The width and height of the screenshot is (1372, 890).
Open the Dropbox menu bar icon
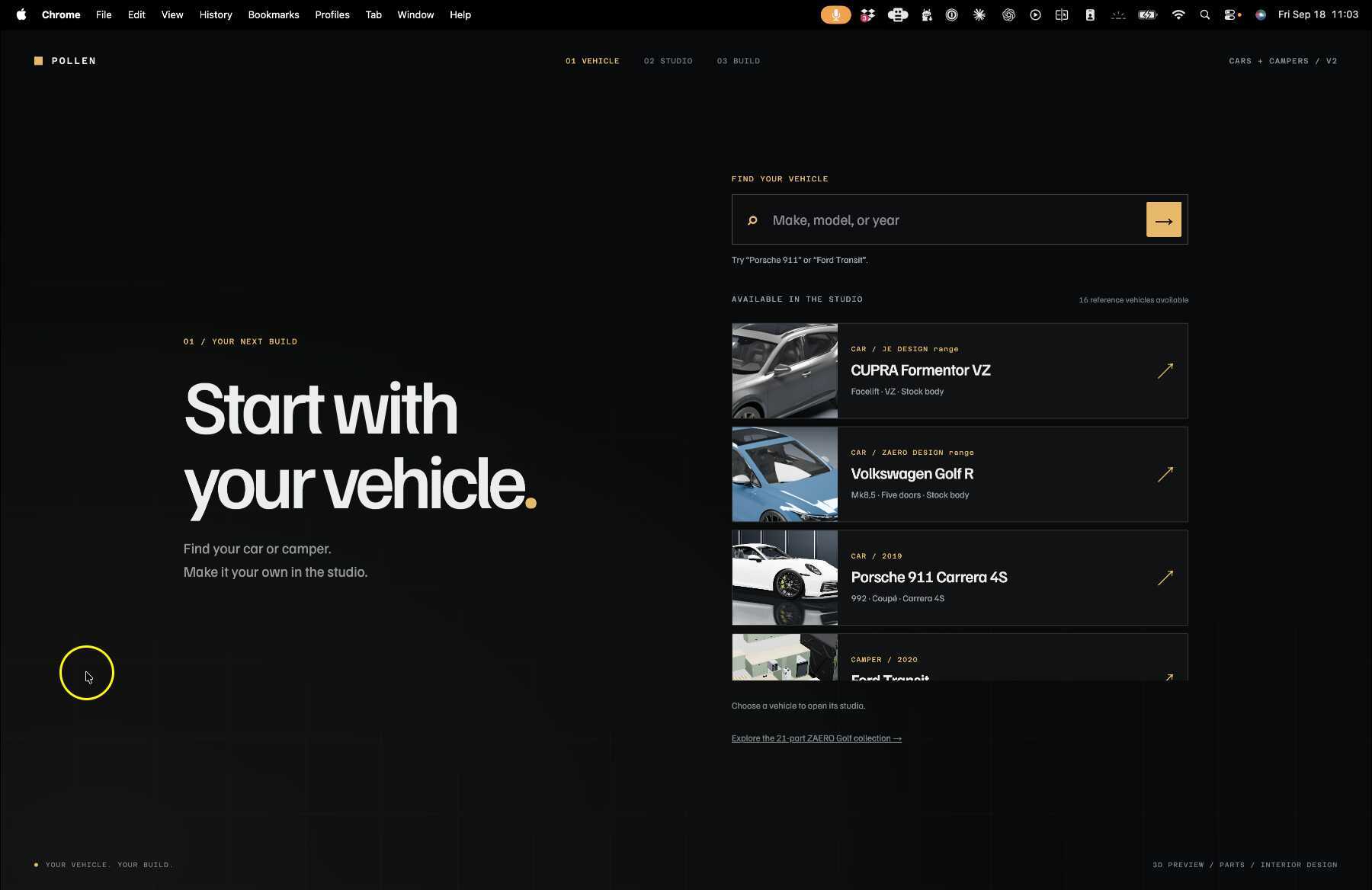click(867, 14)
